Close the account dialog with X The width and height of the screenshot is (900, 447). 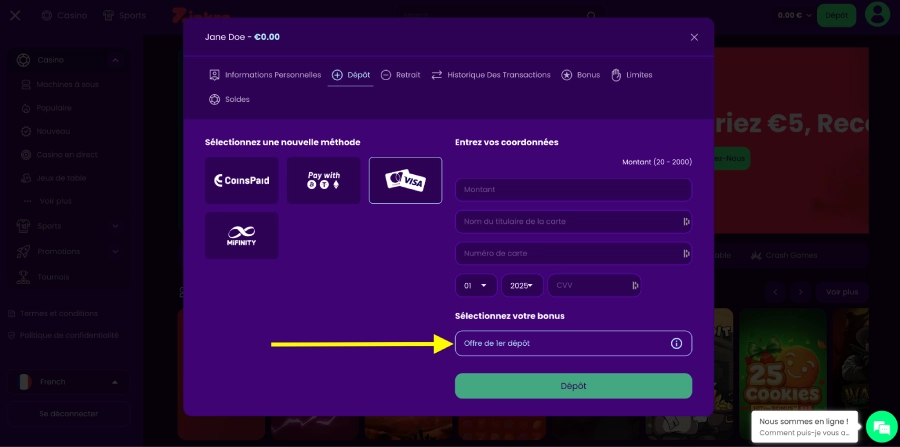(694, 37)
